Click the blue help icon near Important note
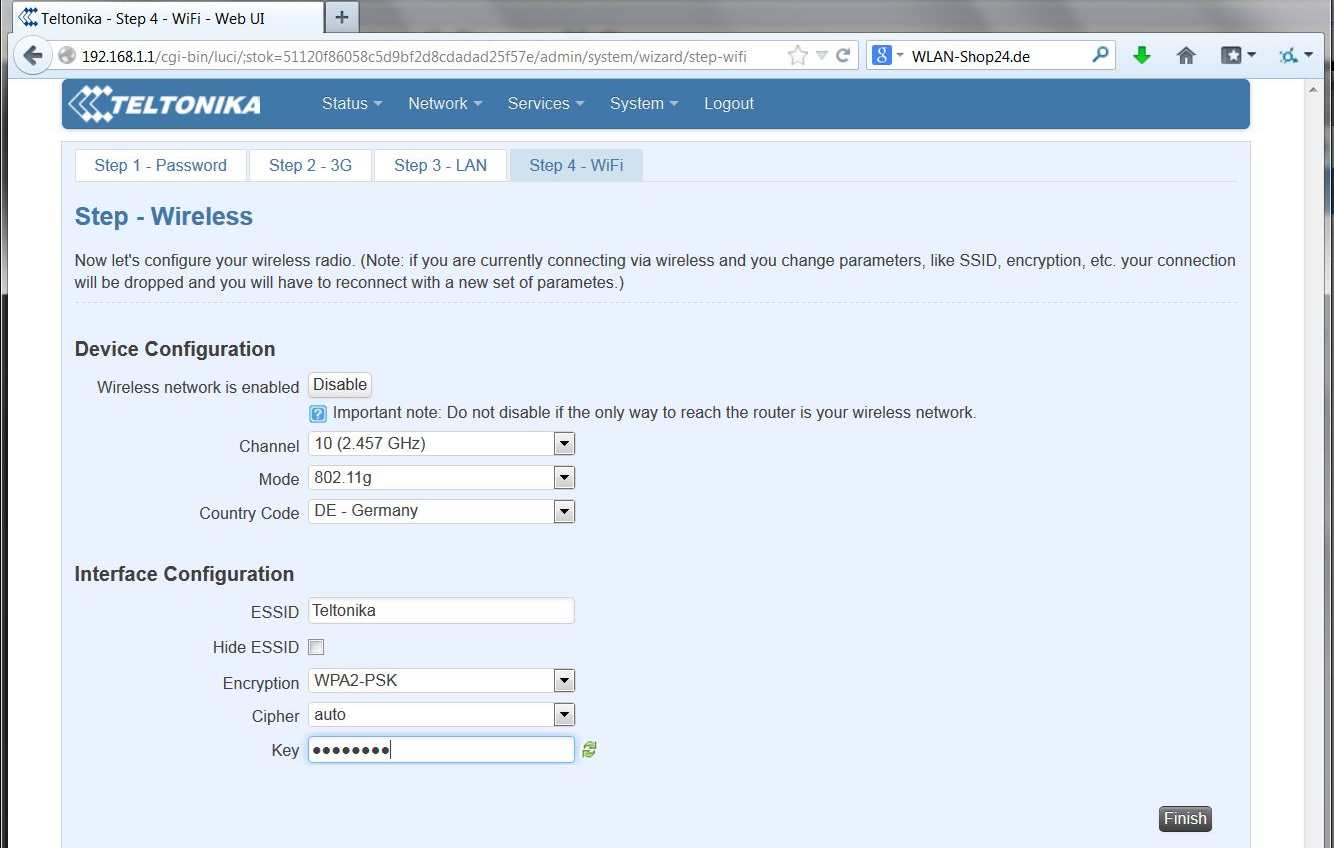 pyautogui.click(x=318, y=414)
